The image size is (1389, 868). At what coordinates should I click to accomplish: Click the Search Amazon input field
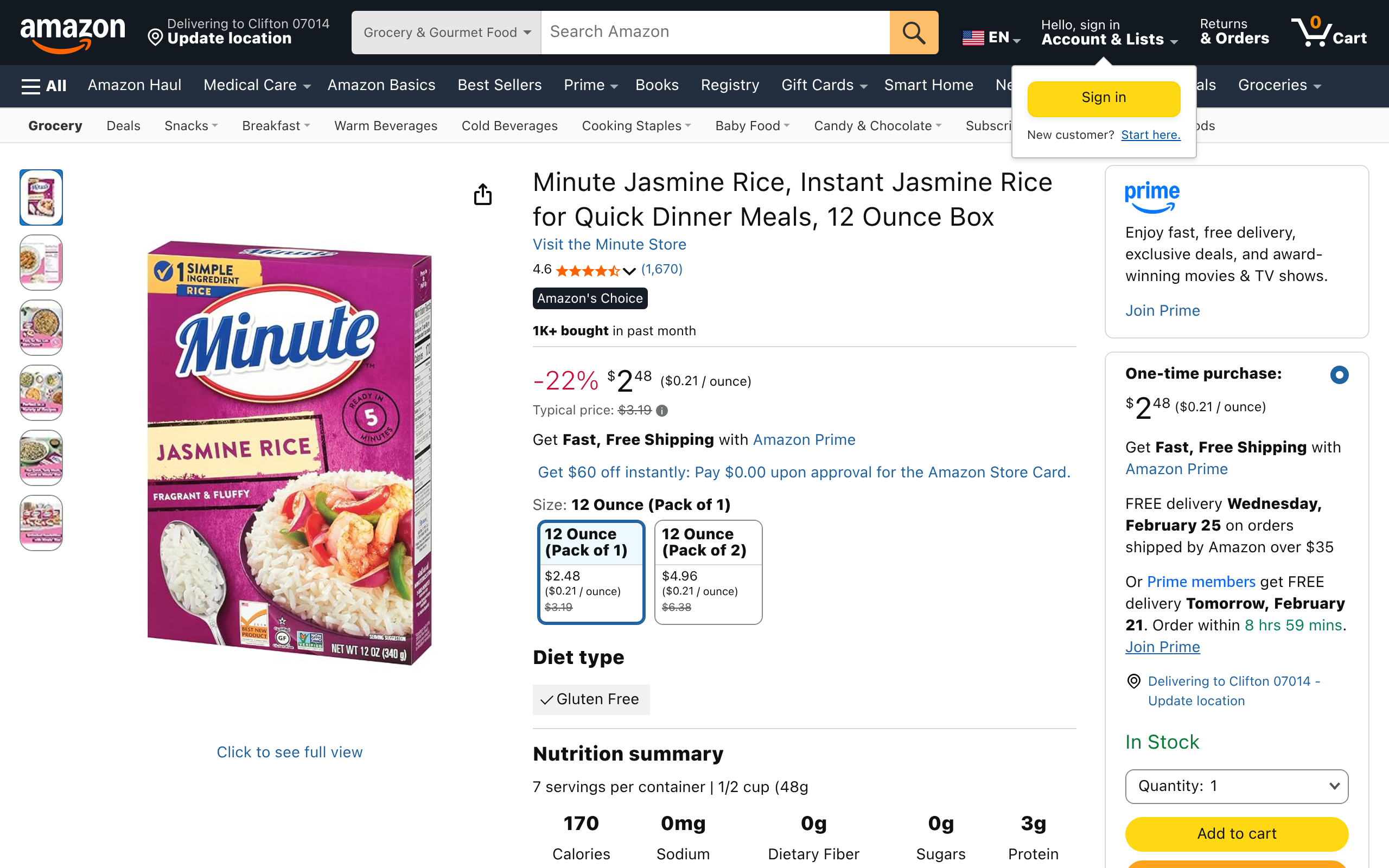coord(715,33)
